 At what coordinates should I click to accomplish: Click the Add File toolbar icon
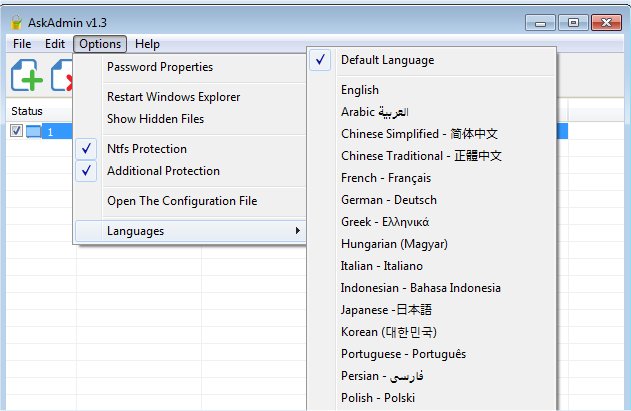(27, 76)
